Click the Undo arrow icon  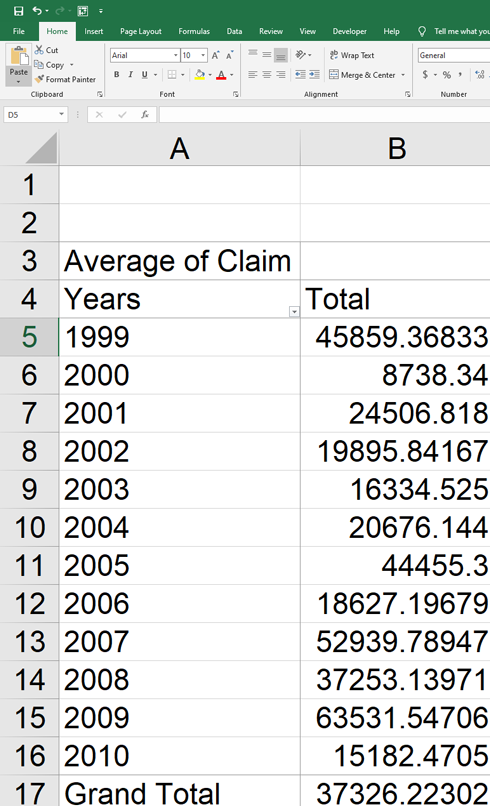37,11
